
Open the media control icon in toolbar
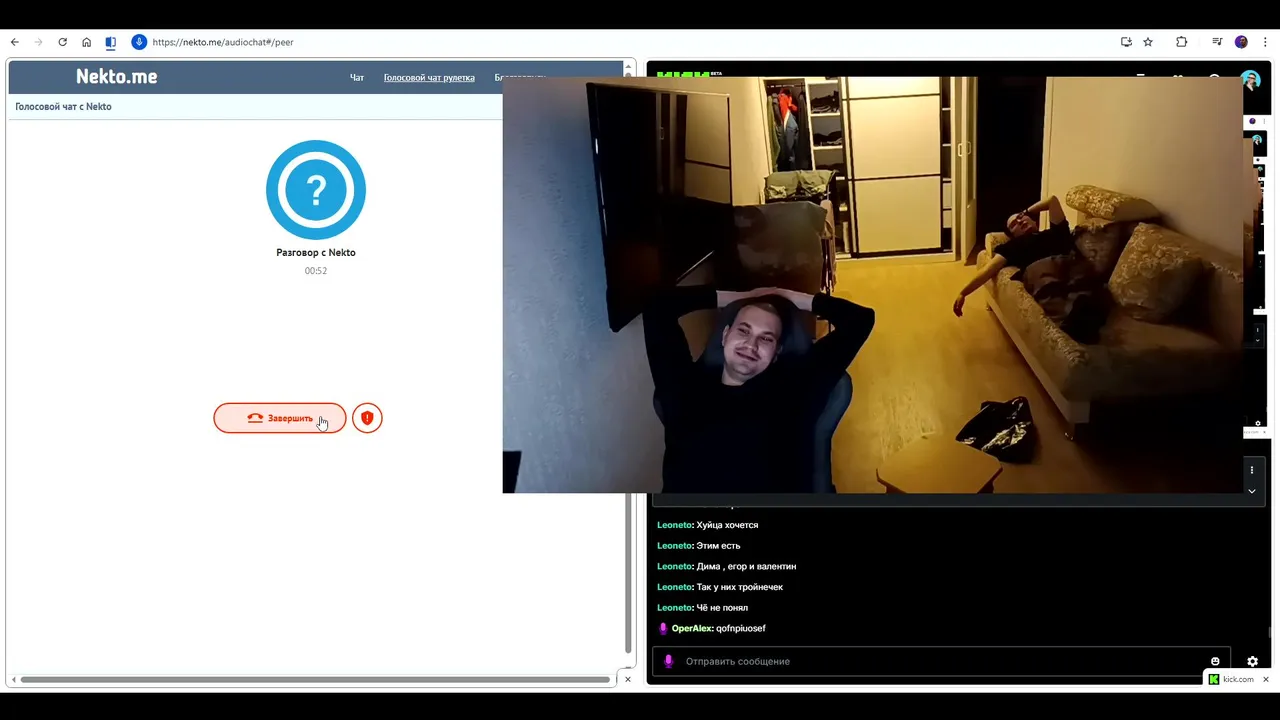tap(1217, 42)
